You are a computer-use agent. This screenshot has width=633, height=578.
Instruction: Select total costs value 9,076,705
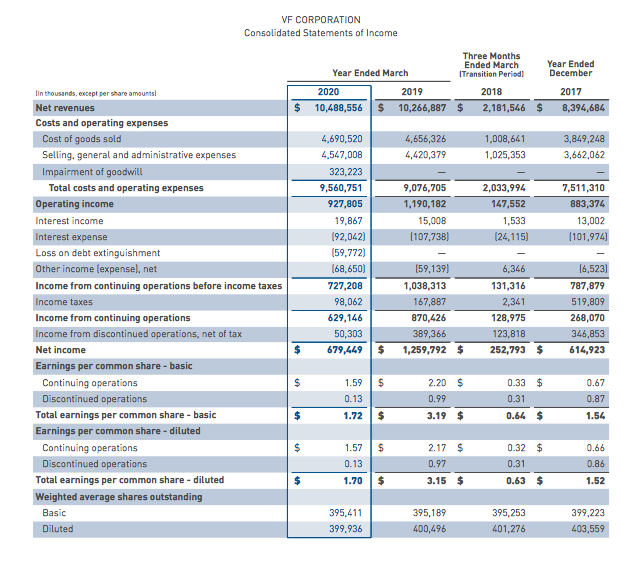(x=424, y=188)
